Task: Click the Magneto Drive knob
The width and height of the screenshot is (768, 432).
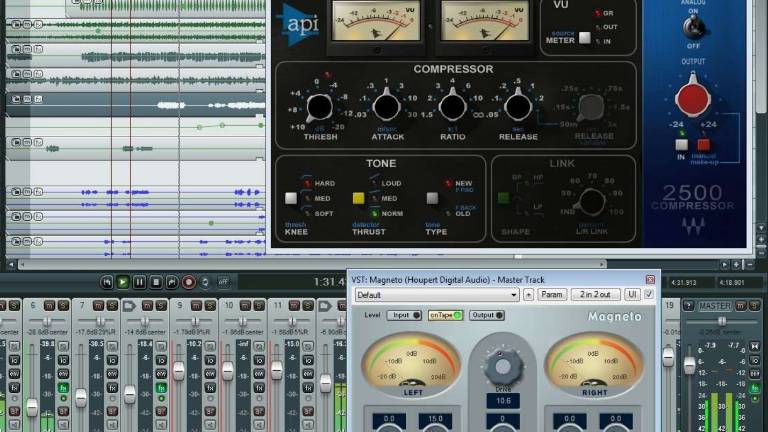Action: 503,366
